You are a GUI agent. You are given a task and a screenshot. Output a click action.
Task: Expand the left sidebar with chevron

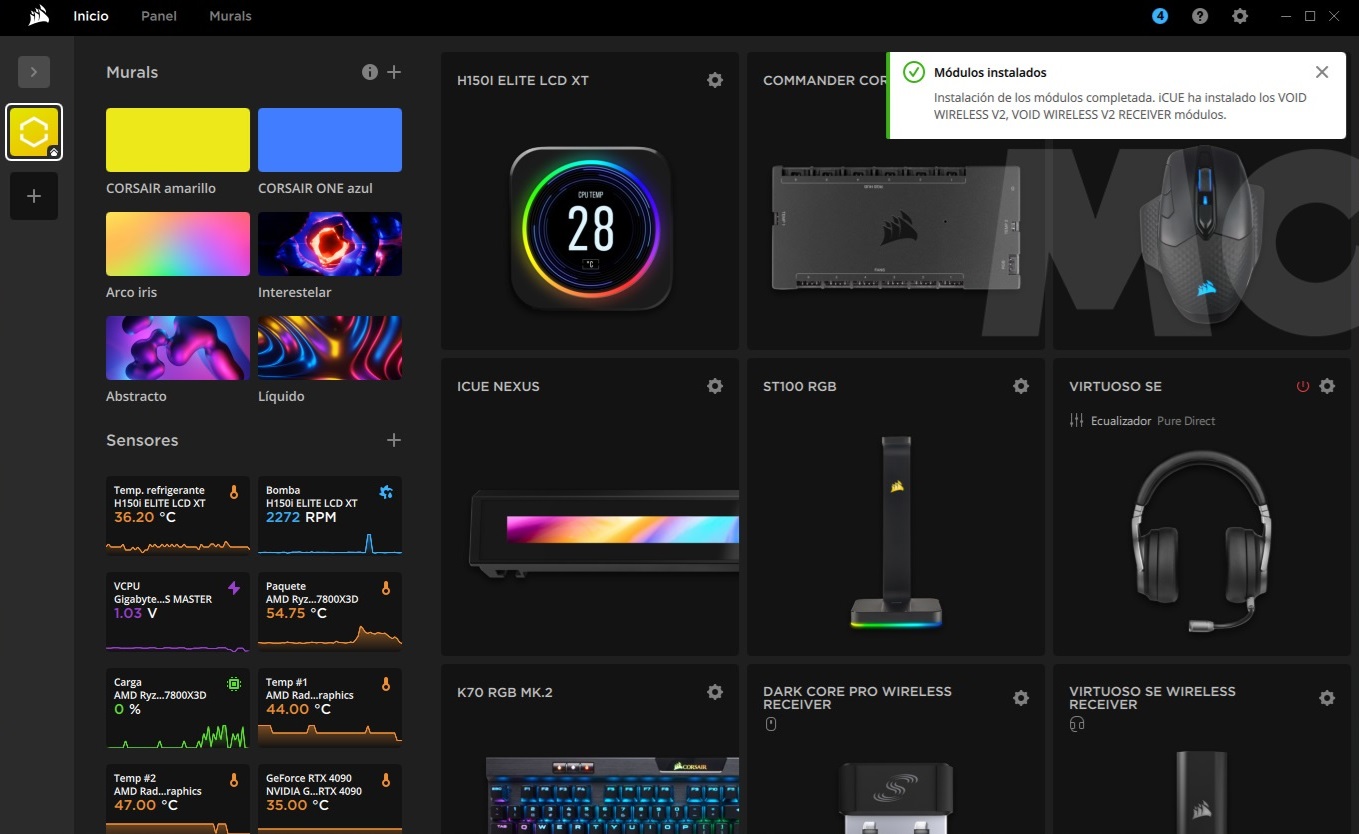click(34, 72)
